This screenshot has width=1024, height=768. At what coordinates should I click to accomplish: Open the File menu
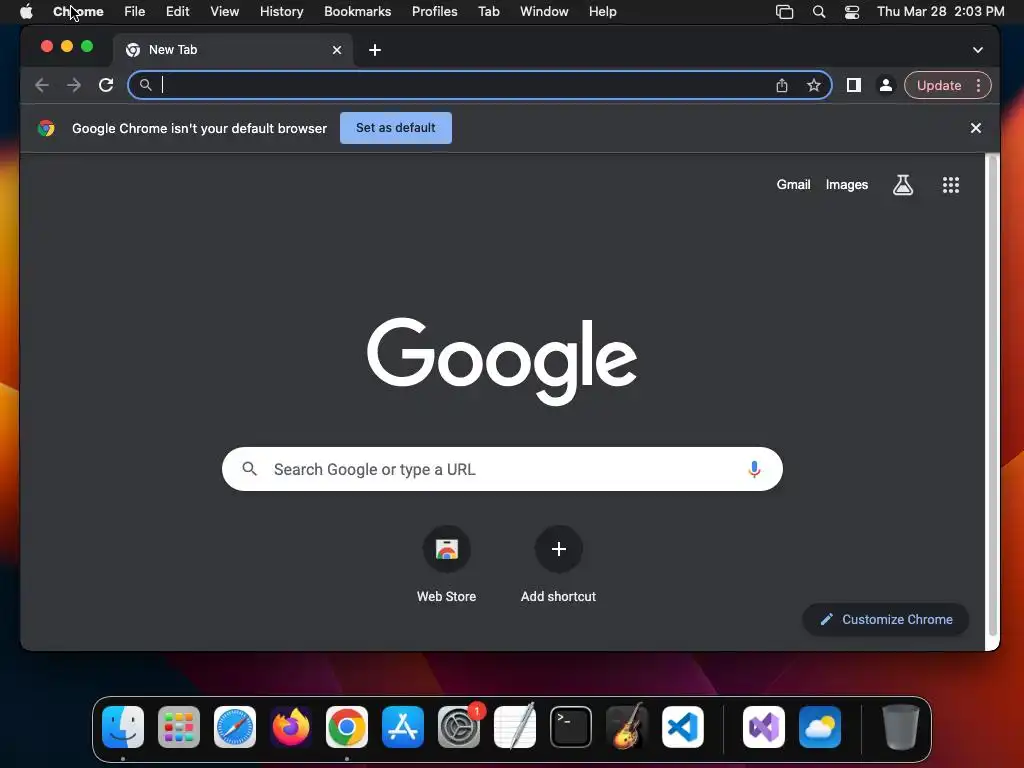(135, 12)
